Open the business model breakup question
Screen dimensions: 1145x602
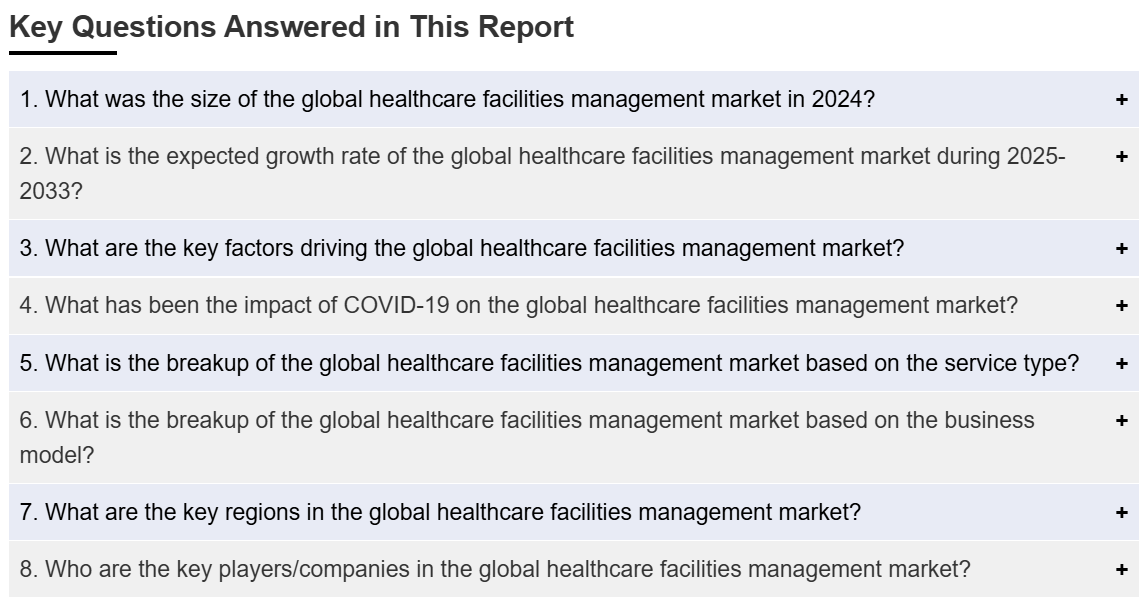pos(527,420)
